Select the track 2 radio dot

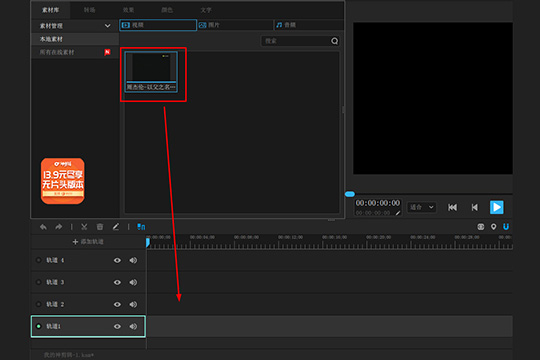click(39, 305)
